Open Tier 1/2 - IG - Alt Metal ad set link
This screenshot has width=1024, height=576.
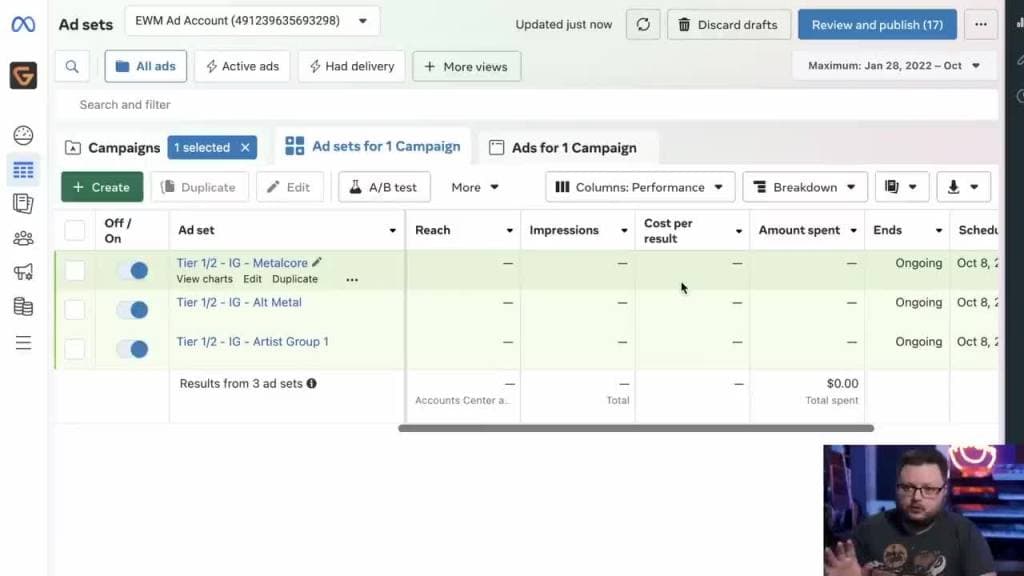tap(239, 302)
